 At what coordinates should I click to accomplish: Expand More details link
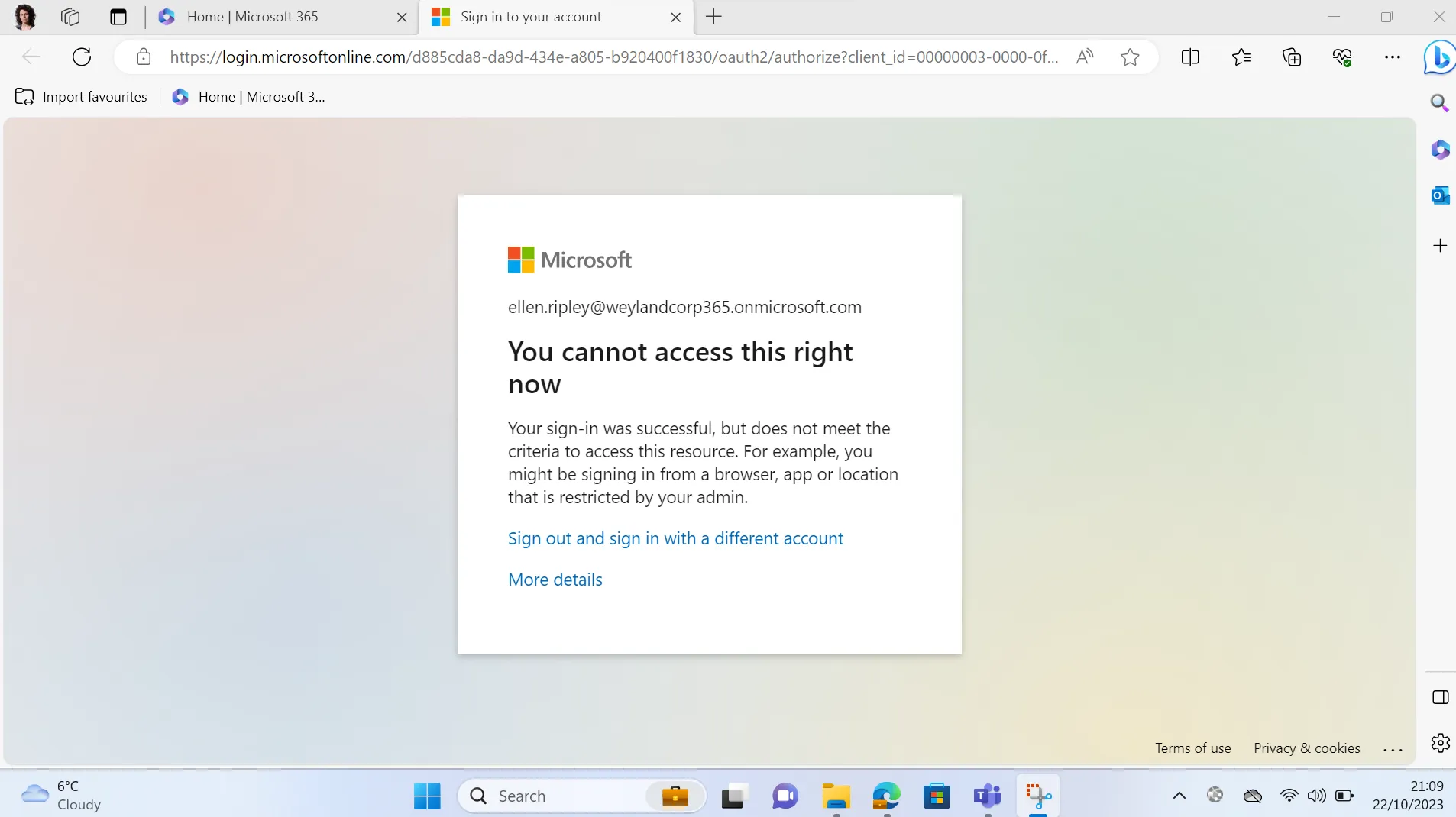click(x=555, y=580)
